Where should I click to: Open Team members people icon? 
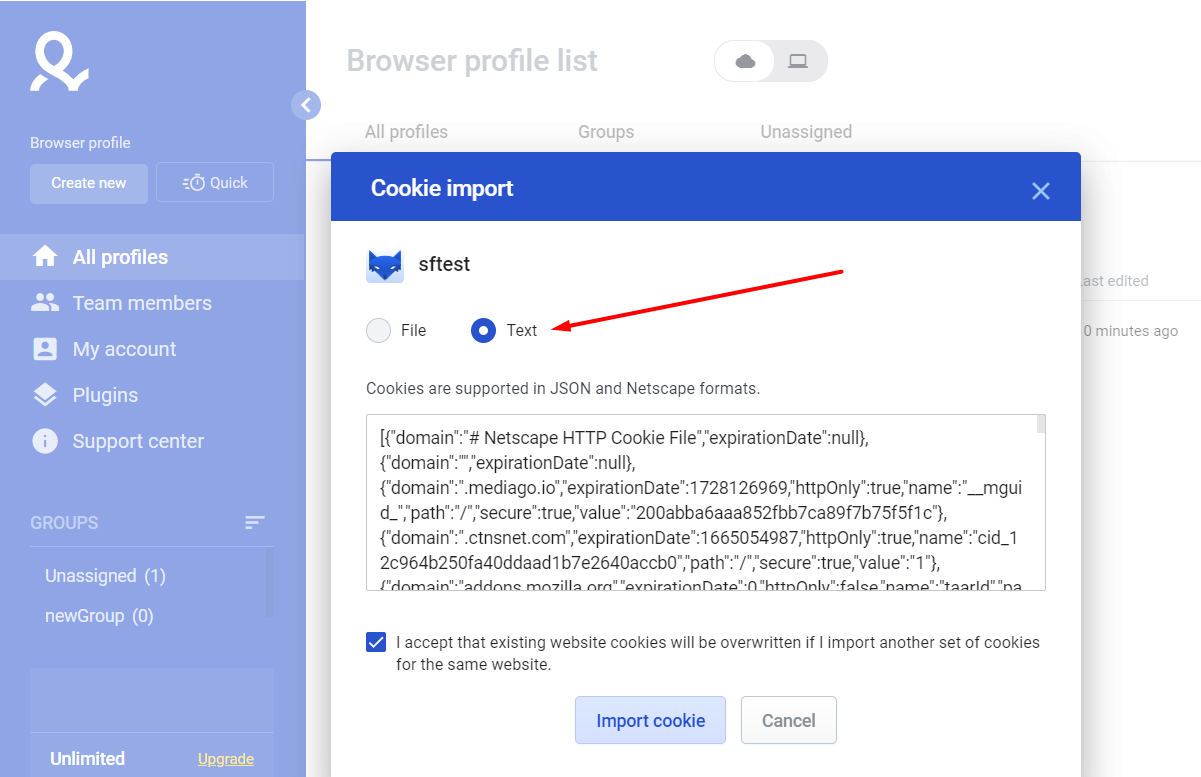point(45,303)
